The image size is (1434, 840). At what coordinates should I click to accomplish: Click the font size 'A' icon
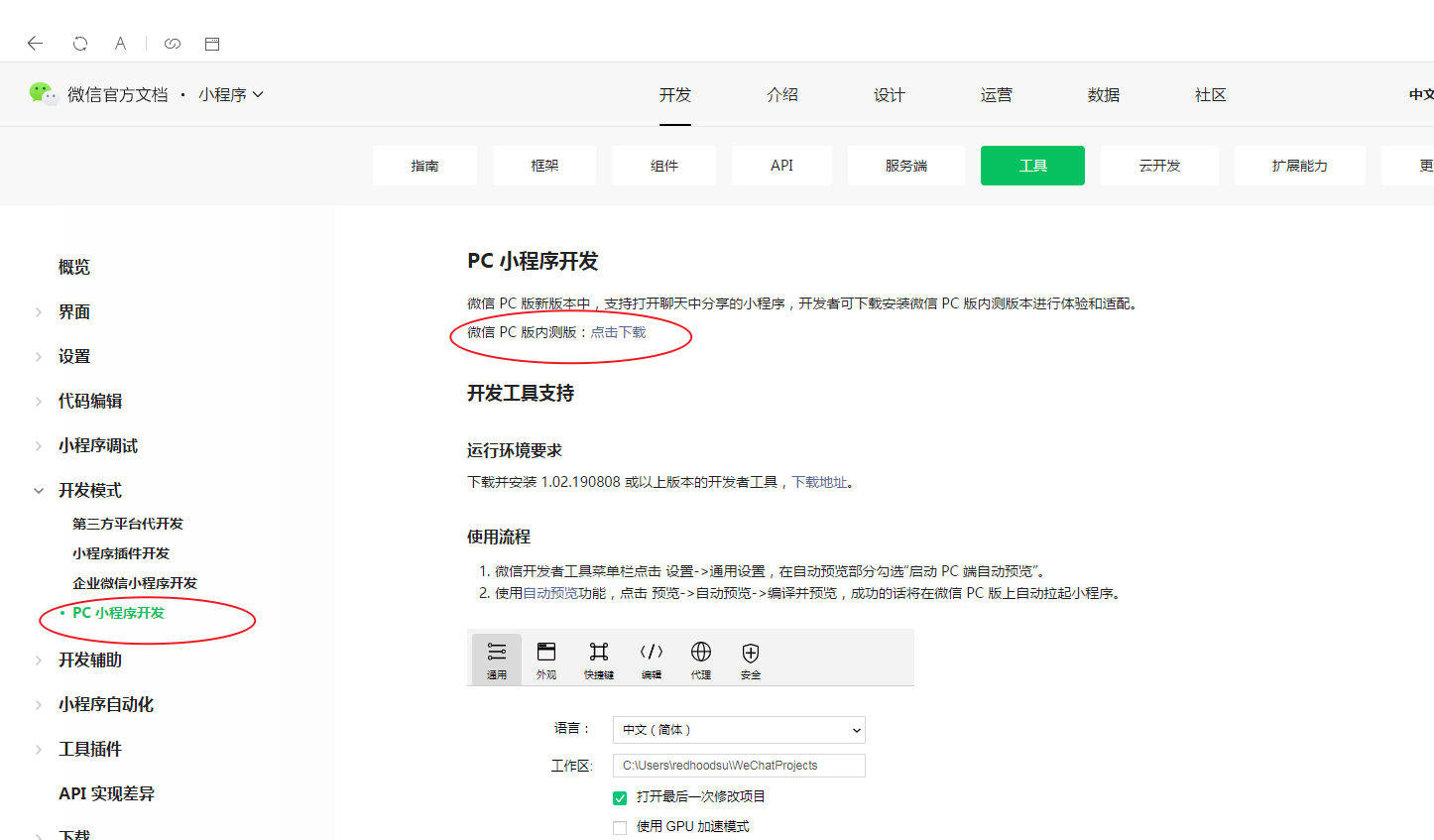(120, 43)
